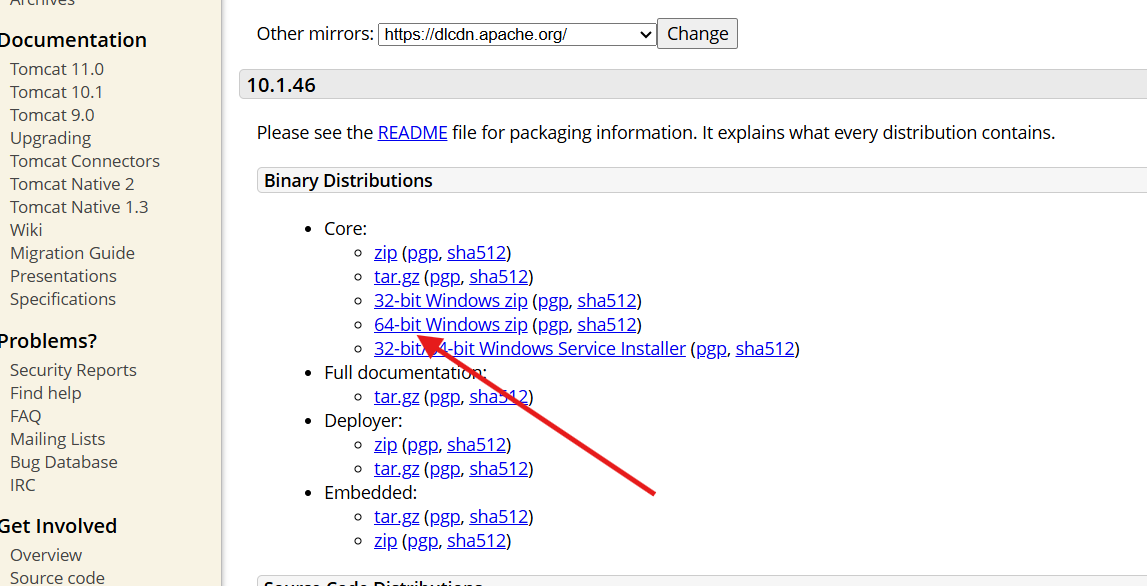Open the Overview link under Get Involved

46,555
